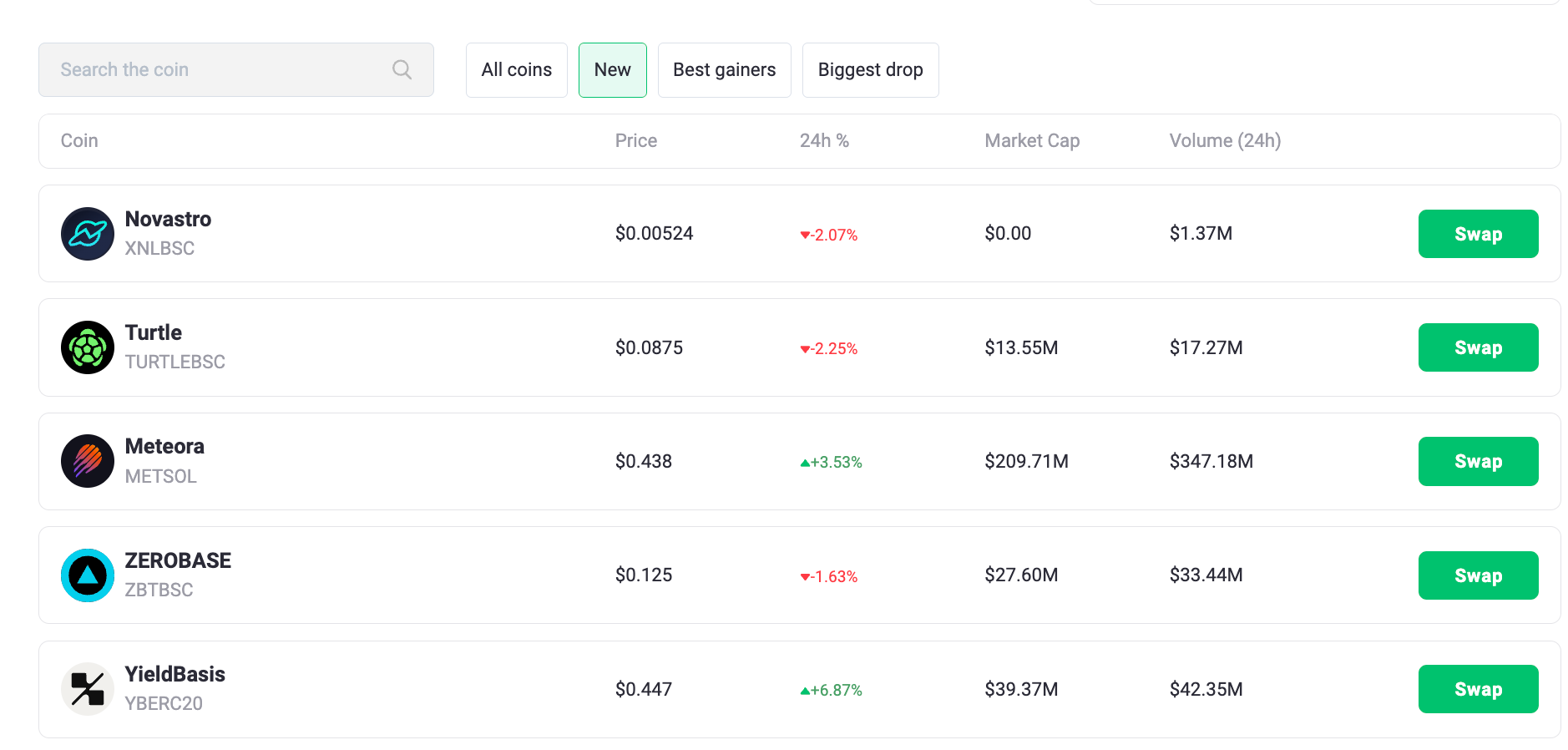Select the Biggest drop filter
Image resolution: width=1568 pixels, height=750 pixels.
[870, 69]
